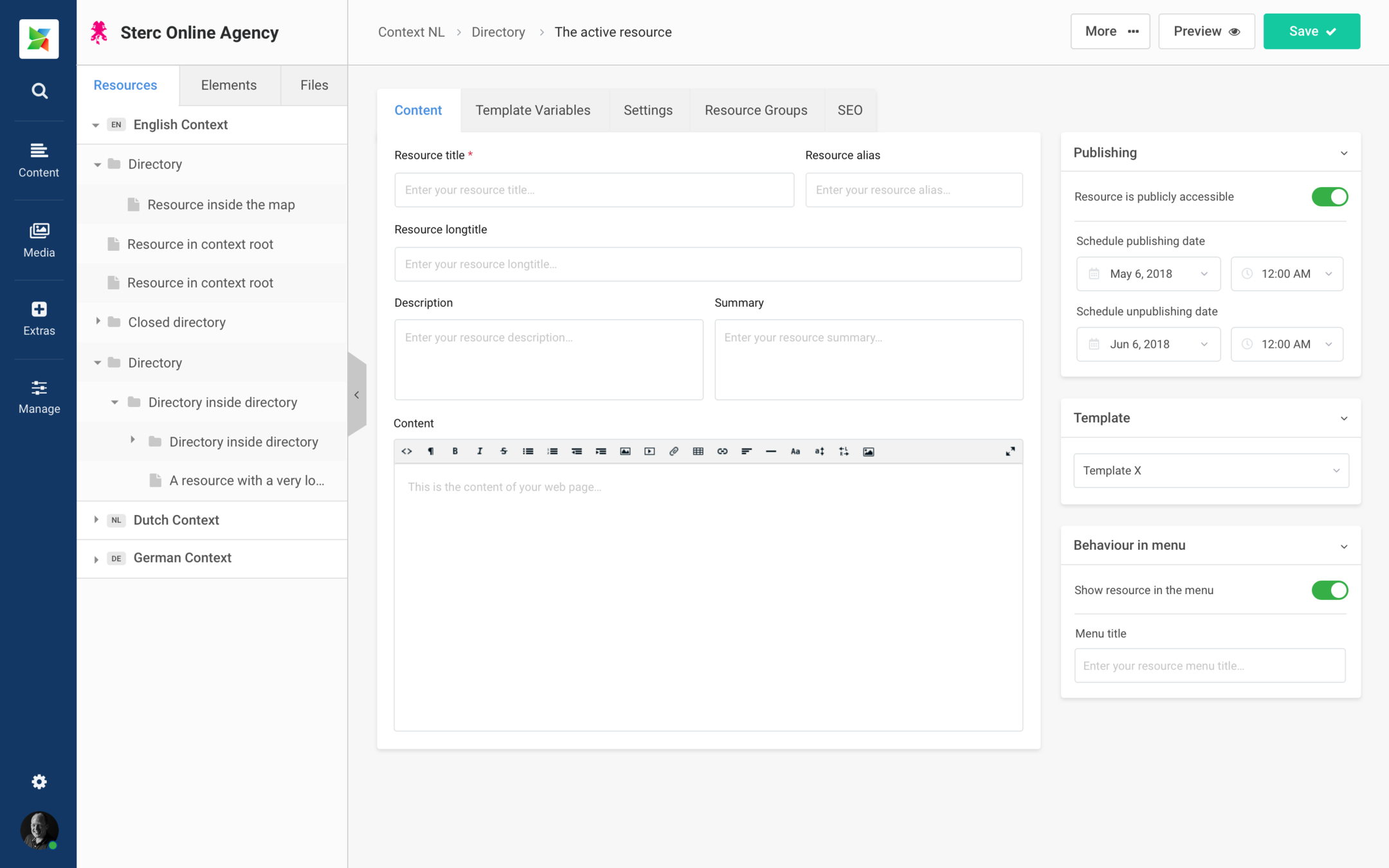1389x868 pixels.
Task: Switch to the Template Variables tab
Action: tap(532, 110)
